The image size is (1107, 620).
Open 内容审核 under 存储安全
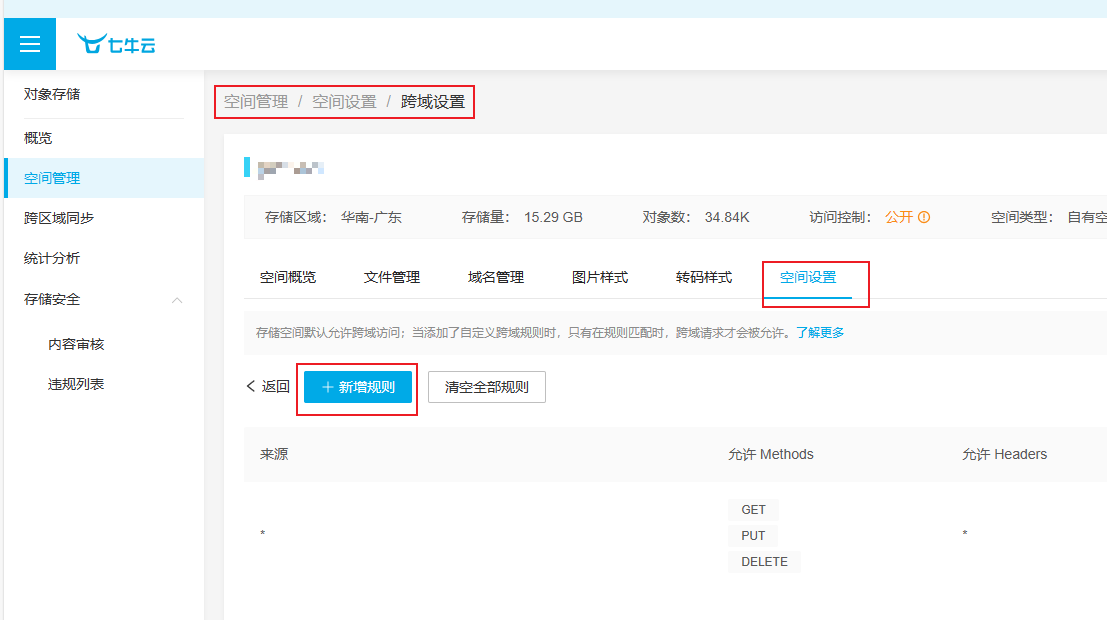(76, 344)
